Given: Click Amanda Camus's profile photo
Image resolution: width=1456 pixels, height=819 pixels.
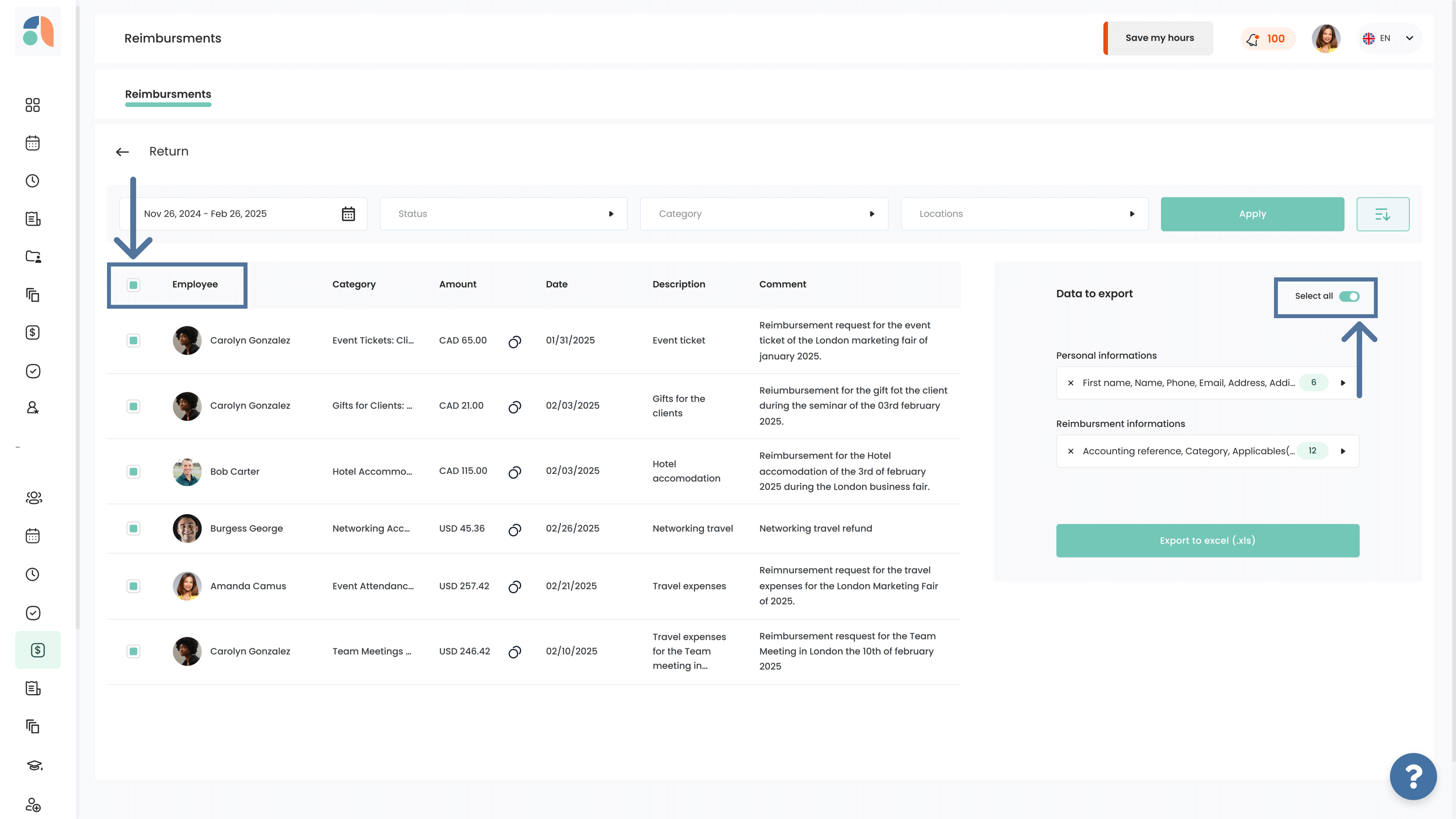Looking at the screenshot, I should point(187,586).
